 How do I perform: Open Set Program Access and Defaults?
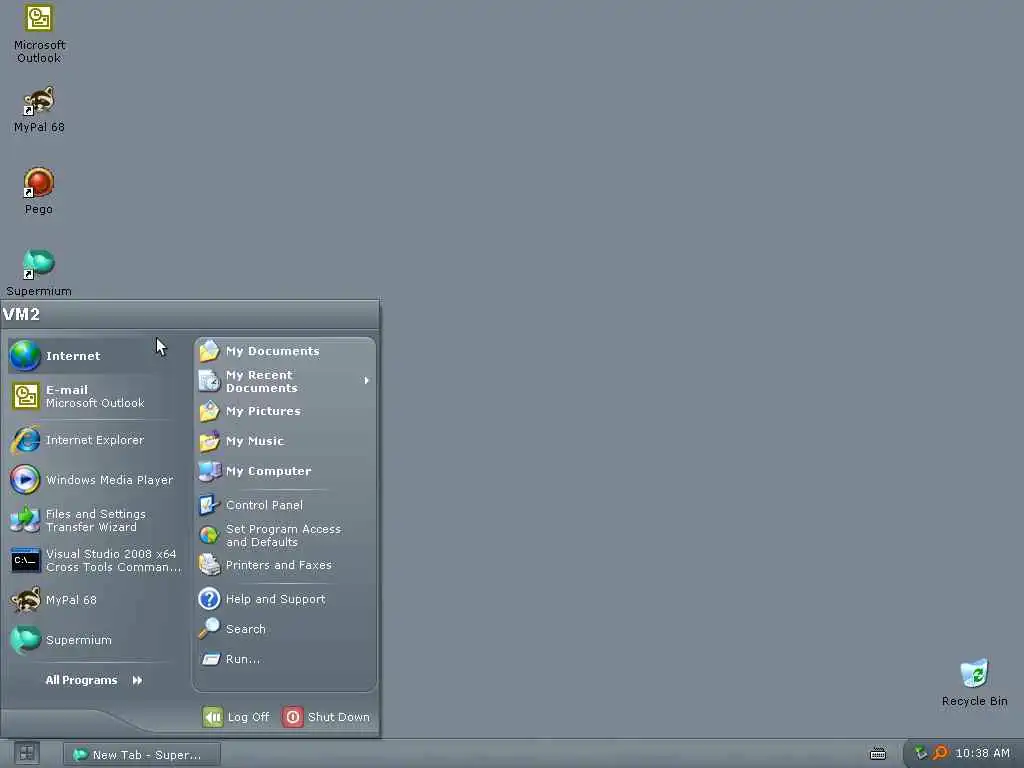(285, 536)
